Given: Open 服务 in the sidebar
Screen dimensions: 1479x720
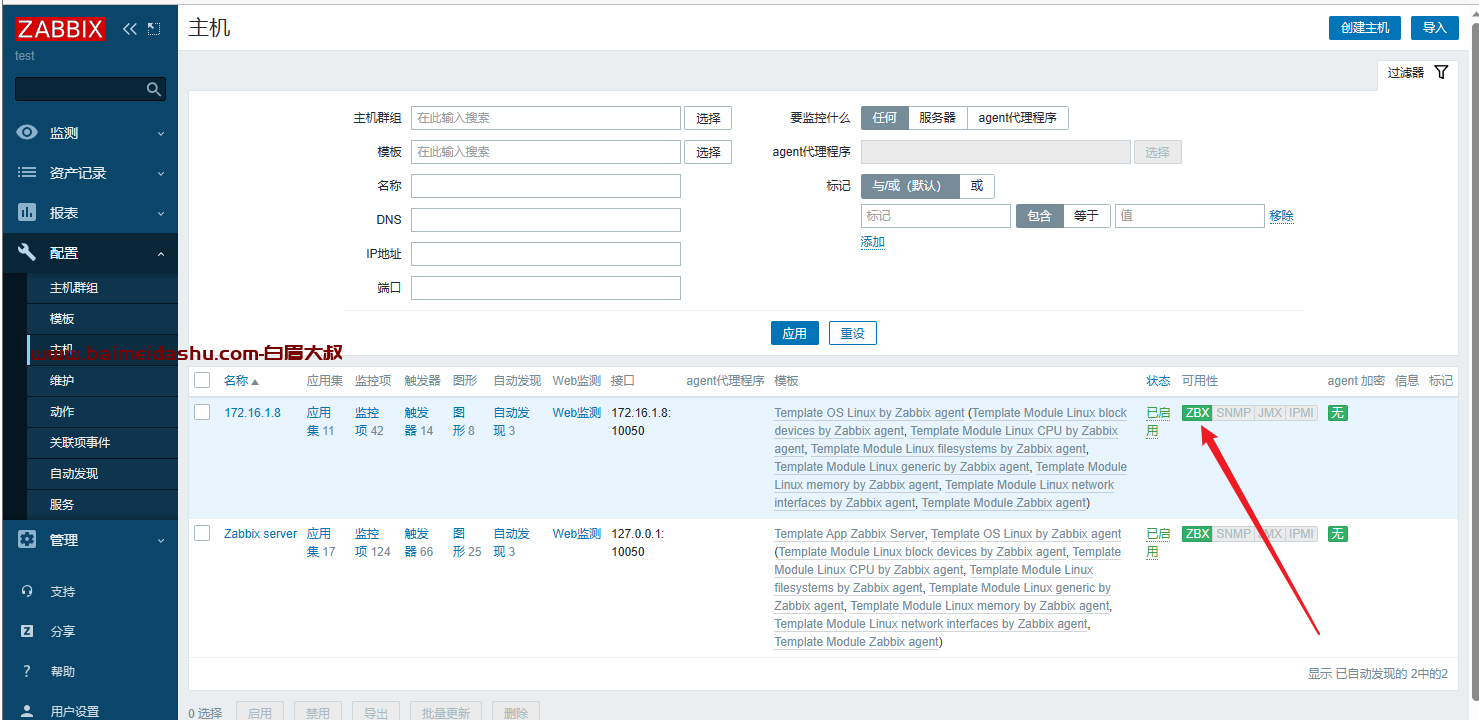Looking at the screenshot, I should point(62,505).
